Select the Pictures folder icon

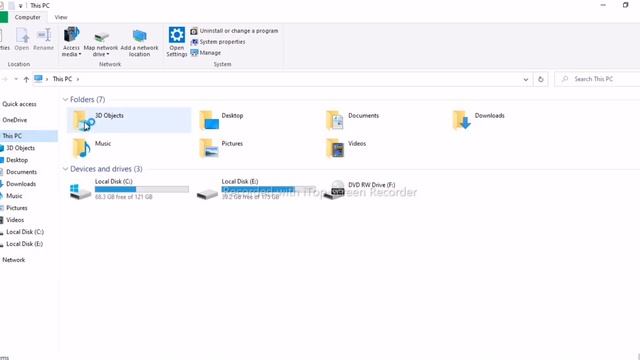[209, 148]
